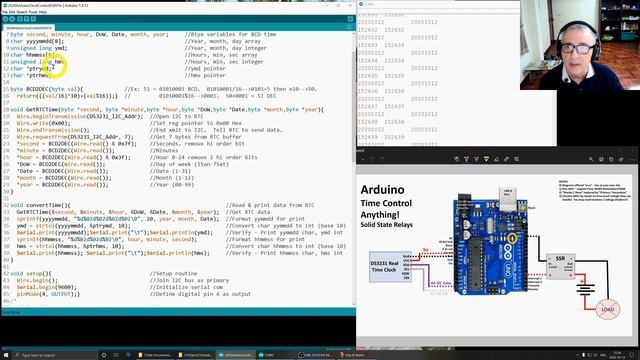Click 'void setup(){' code line

coord(31,273)
